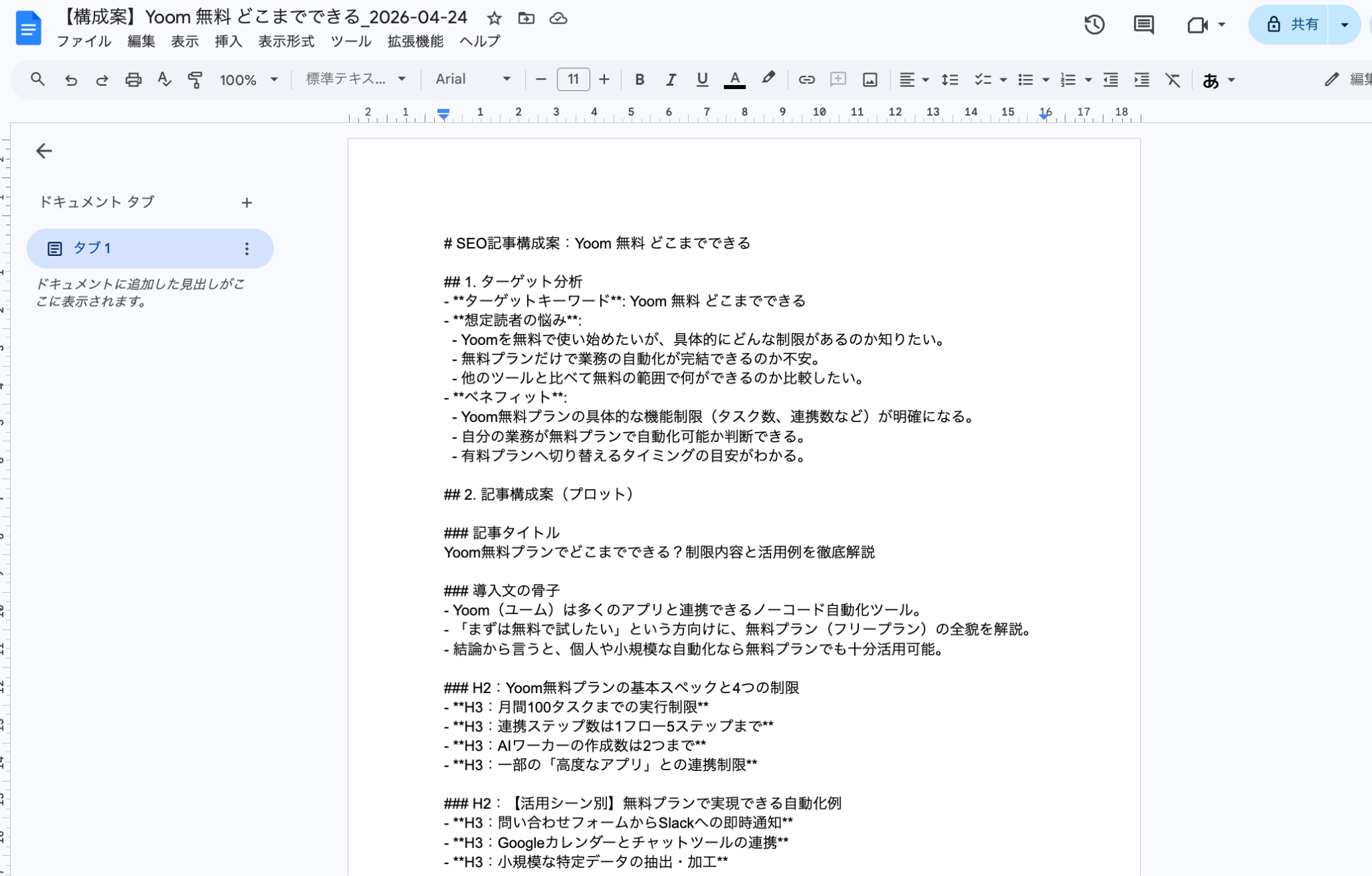1372x876 pixels.
Task: Expand checklist options arrow
Action: pyautogui.click(x=1003, y=80)
